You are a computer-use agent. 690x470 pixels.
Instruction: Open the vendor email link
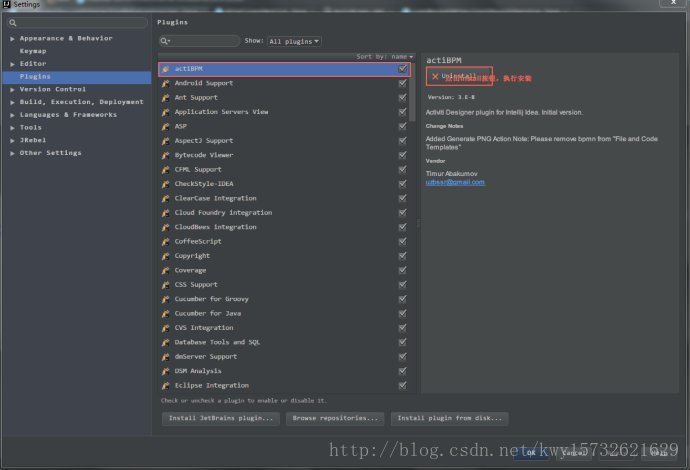(455, 182)
